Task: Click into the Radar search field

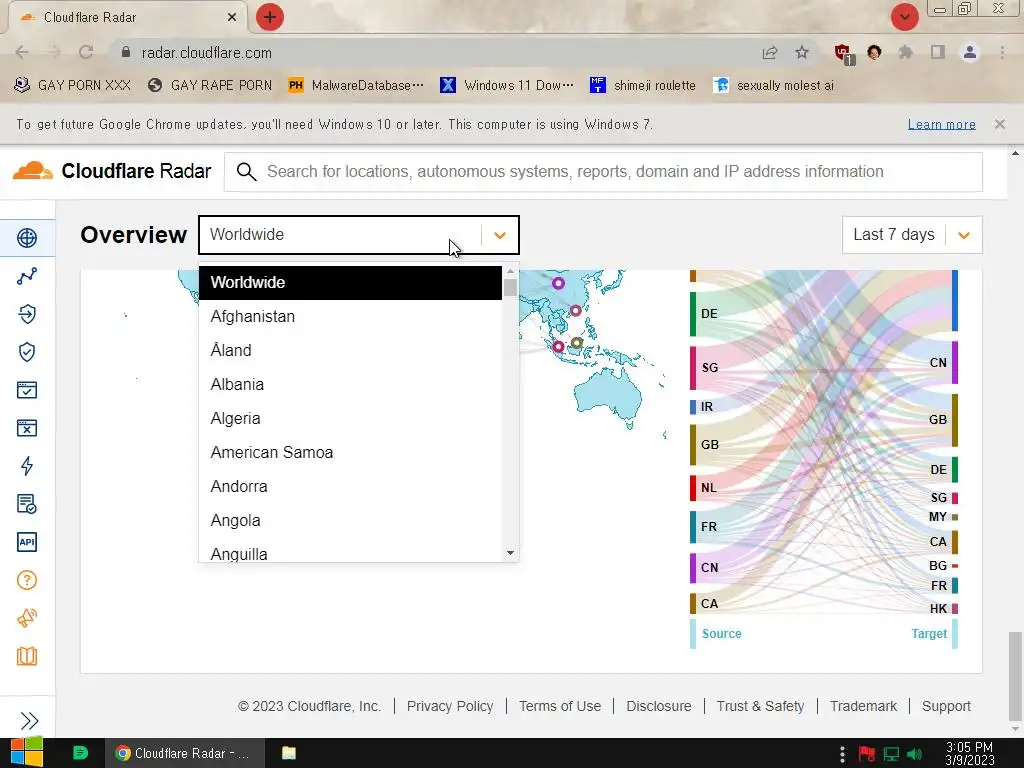Action: [x=603, y=172]
